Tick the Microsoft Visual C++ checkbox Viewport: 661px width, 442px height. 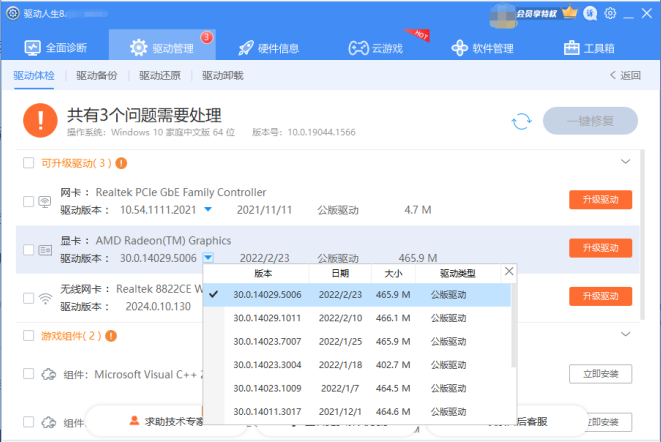click(29, 374)
